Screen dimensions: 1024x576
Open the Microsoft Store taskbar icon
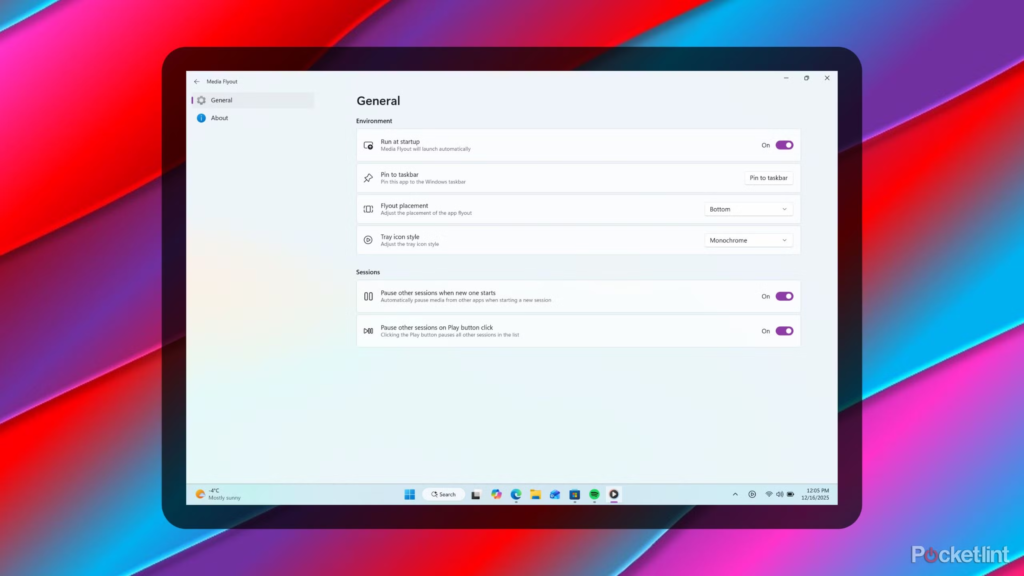click(x=575, y=494)
